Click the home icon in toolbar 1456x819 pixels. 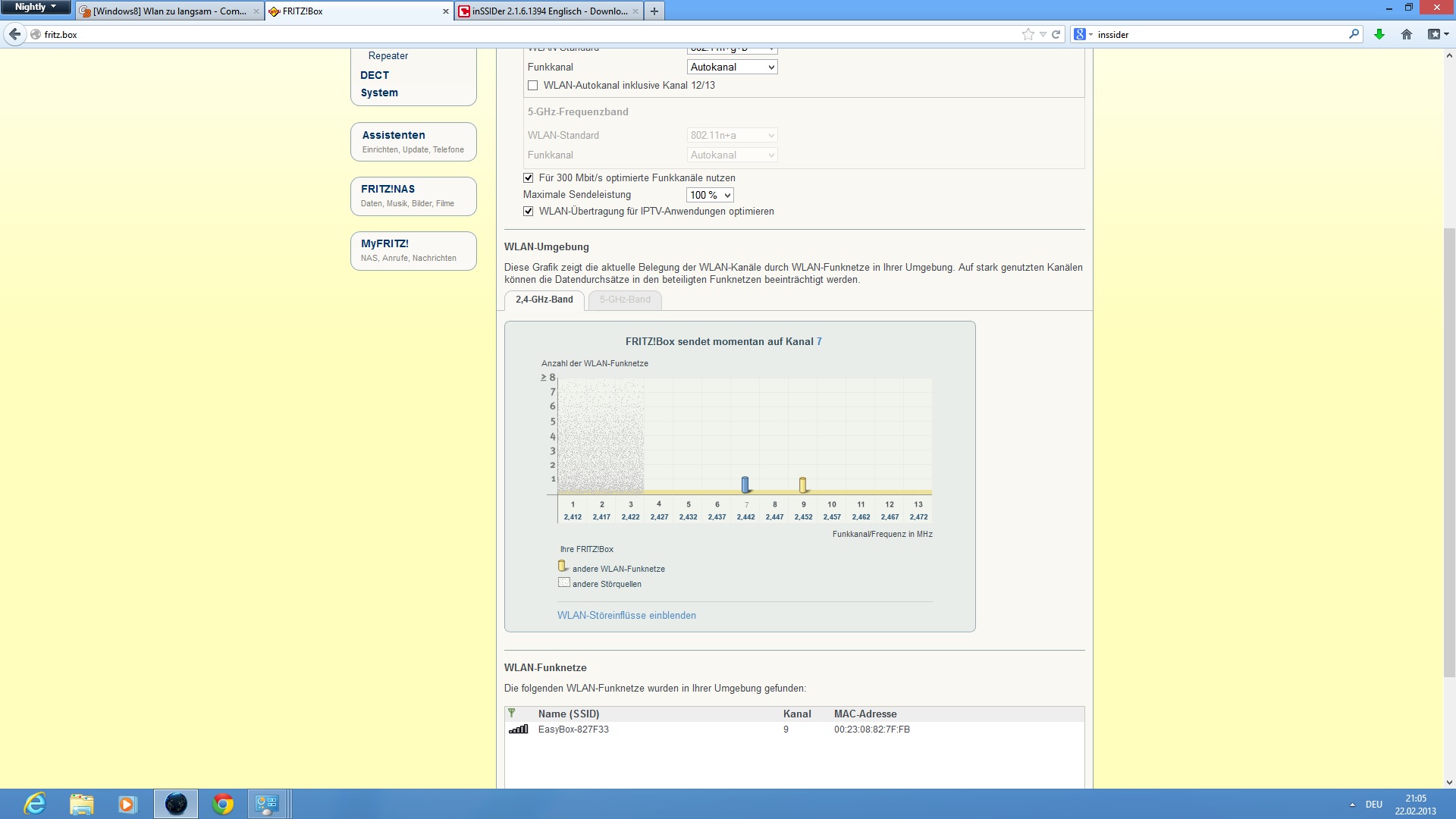(x=1407, y=34)
